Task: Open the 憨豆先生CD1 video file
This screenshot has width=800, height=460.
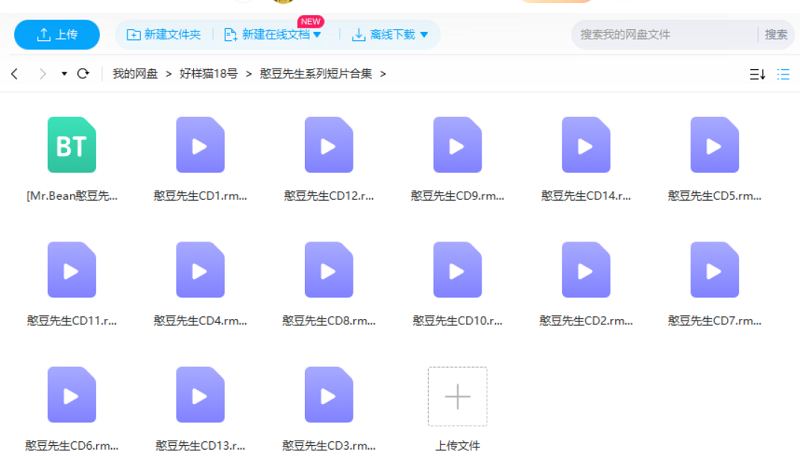Action: [x=200, y=146]
